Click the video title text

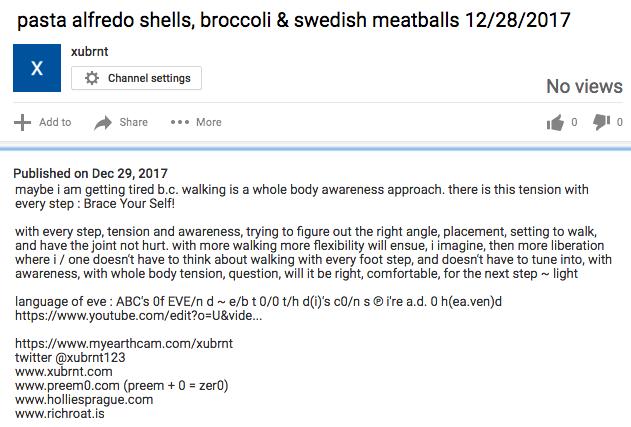click(x=294, y=20)
